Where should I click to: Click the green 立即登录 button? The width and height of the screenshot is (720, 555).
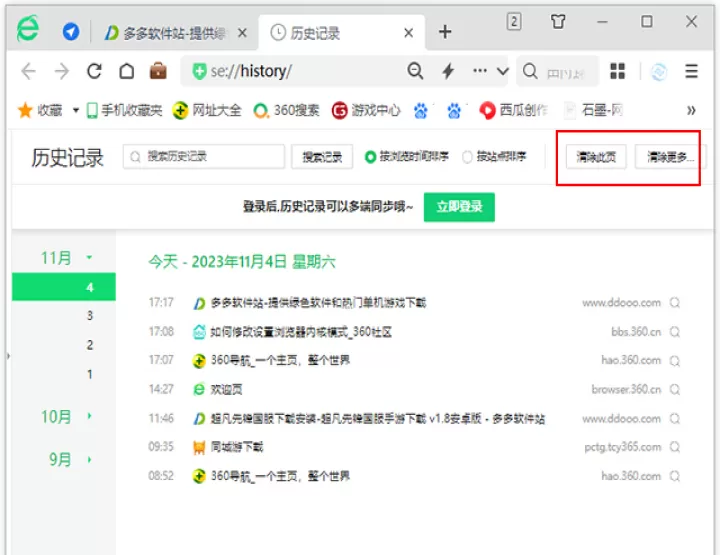click(x=459, y=207)
